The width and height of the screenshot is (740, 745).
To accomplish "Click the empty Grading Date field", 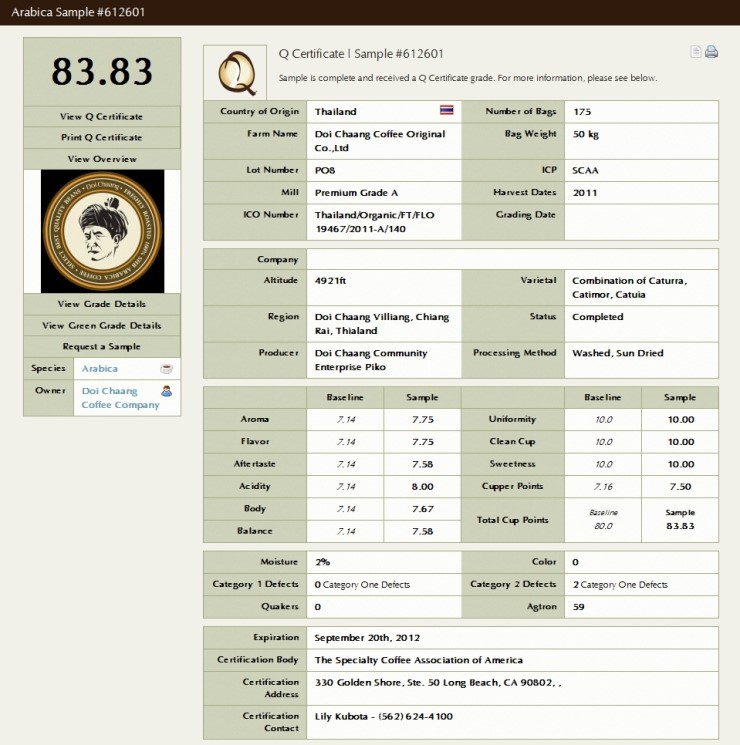I will pos(641,222).
